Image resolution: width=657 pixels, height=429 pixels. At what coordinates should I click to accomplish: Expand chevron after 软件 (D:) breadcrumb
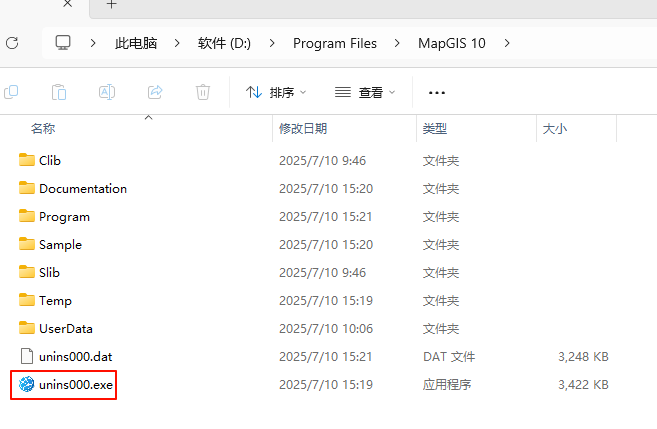(x=272, y=43)
